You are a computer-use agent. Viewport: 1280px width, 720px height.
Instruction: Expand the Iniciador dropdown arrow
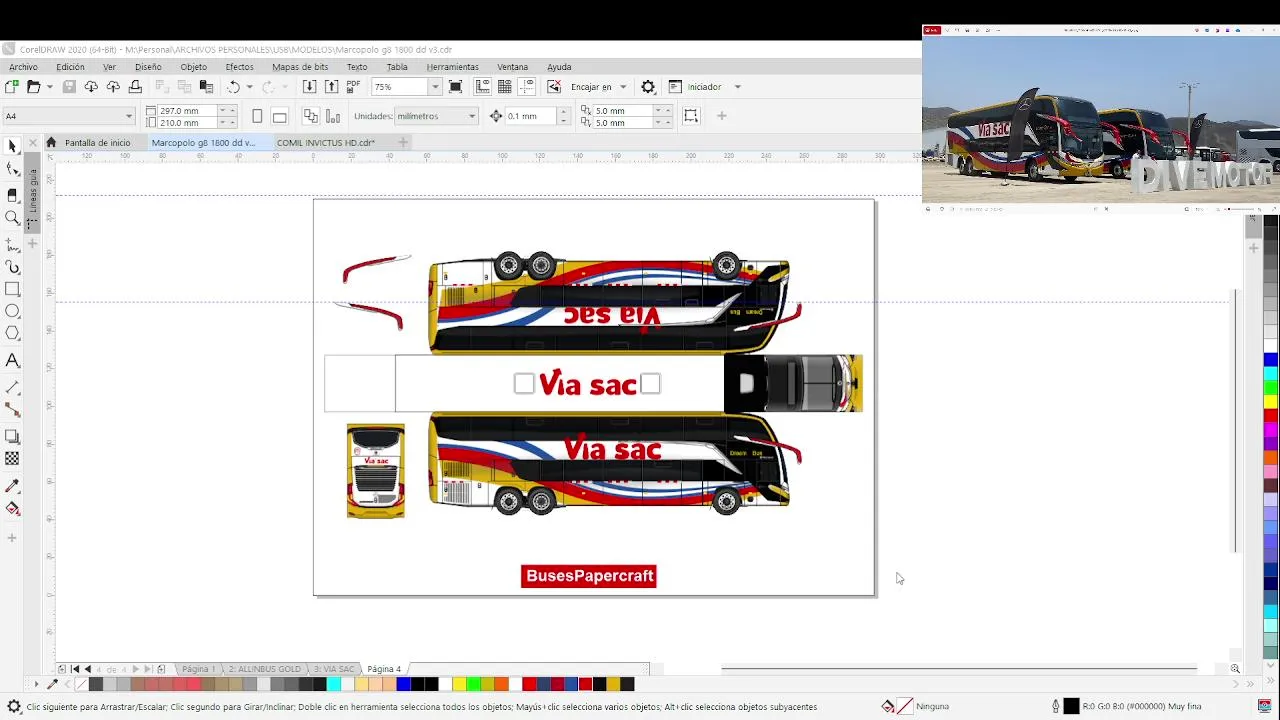click(x=737, y=87)
